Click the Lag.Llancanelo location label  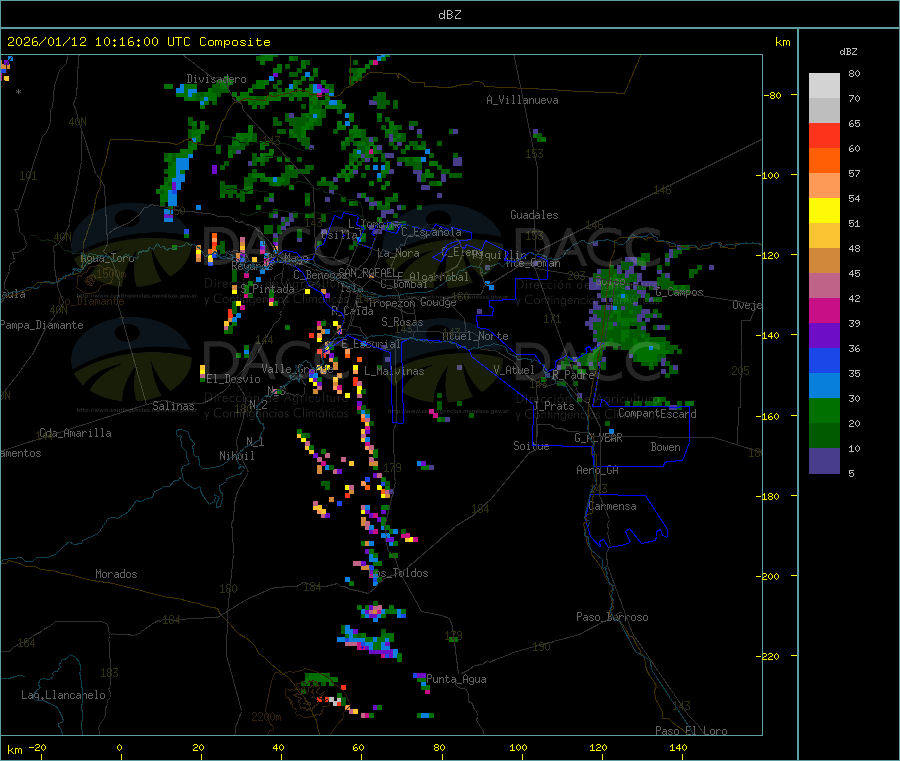(63, 695)
